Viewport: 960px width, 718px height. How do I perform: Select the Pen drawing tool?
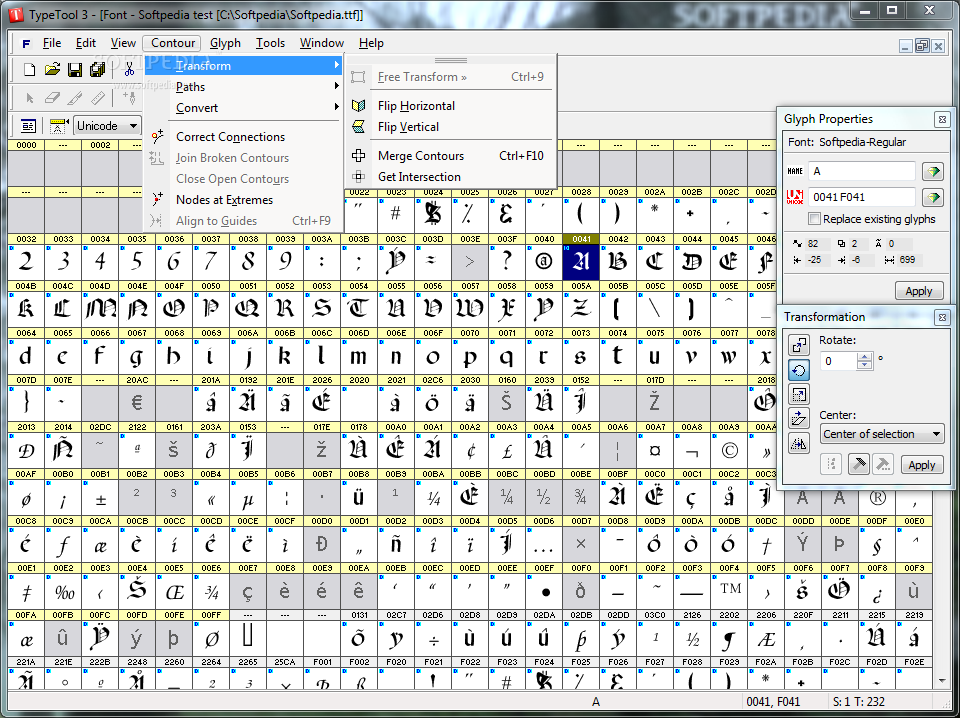129,98
